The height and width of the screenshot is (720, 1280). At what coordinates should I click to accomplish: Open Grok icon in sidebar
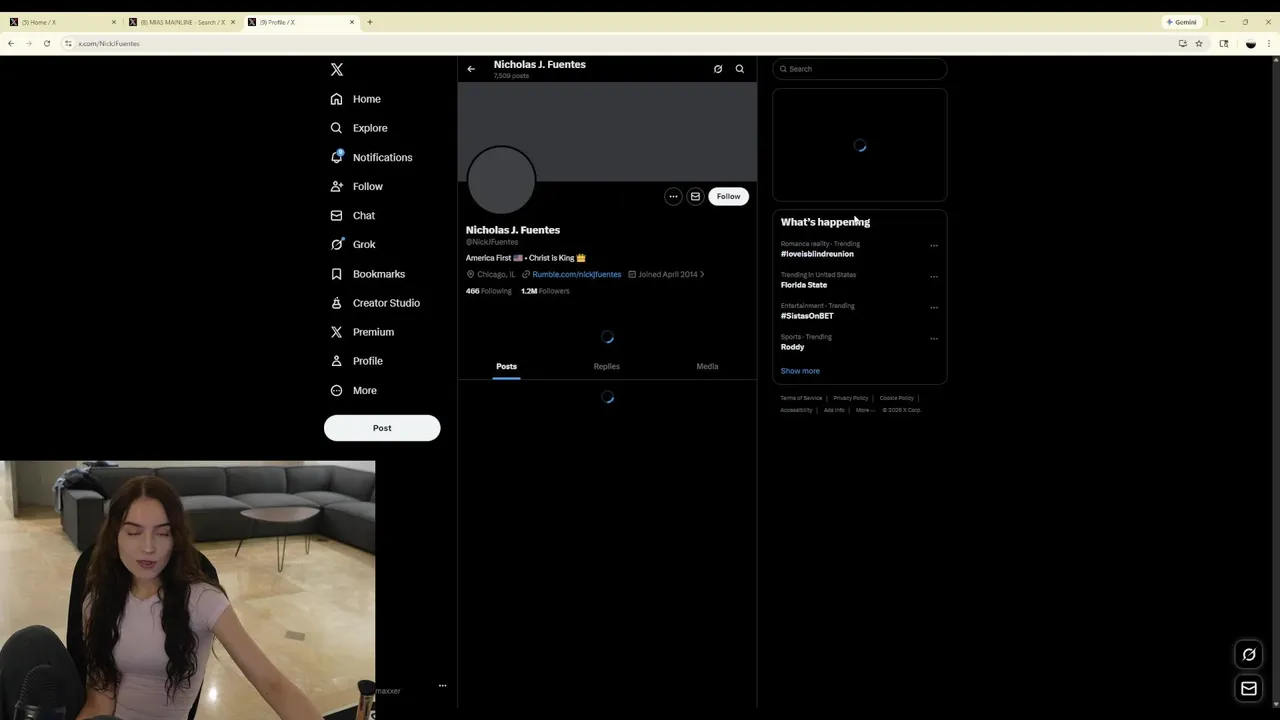[337, 244]
